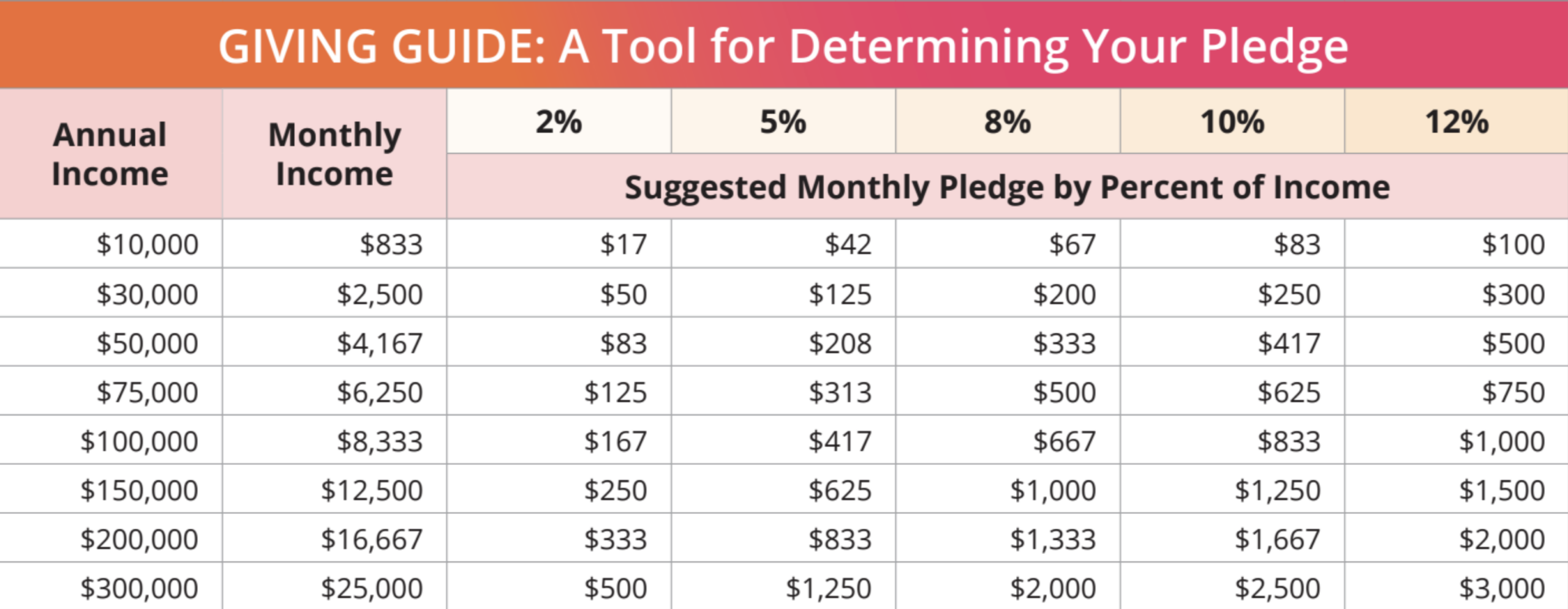The height and width of the screenshot is (609, 1568).
Task: Click the $25,000 monthly income cell
Action: [372, 588]
